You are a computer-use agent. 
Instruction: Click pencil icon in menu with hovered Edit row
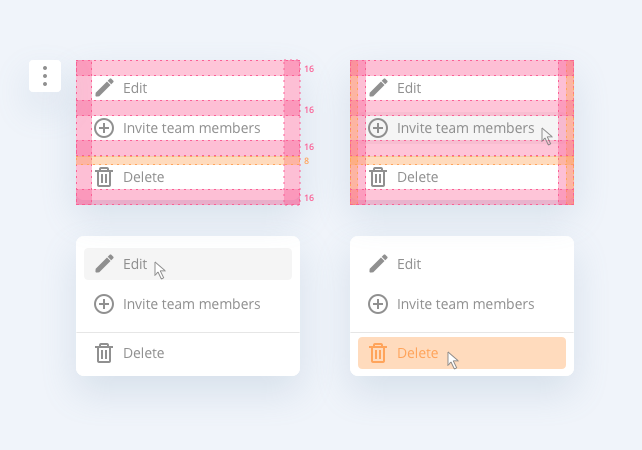coord(104,264)
